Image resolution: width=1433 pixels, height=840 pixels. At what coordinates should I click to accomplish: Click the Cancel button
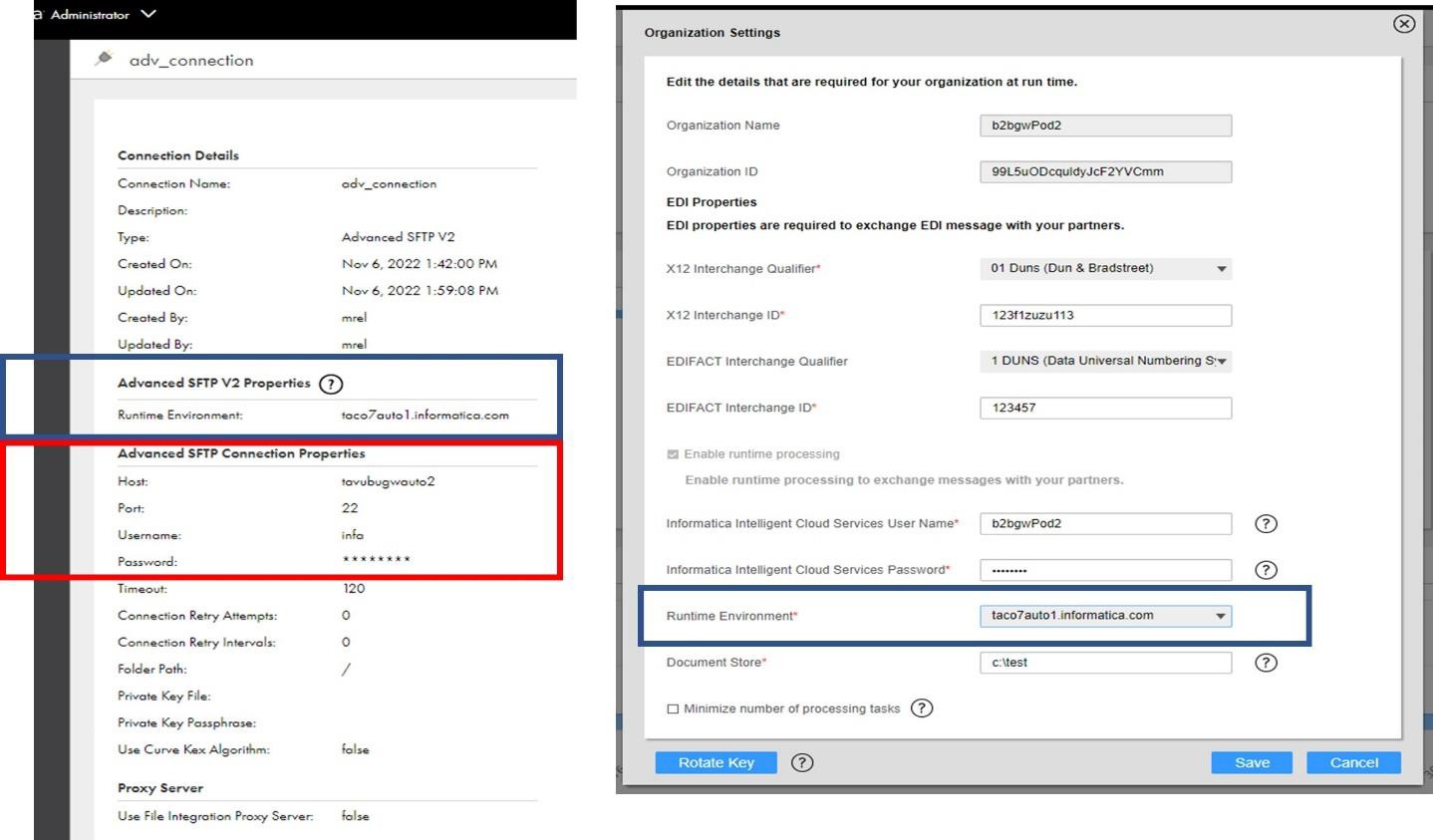pos(1354,763)
